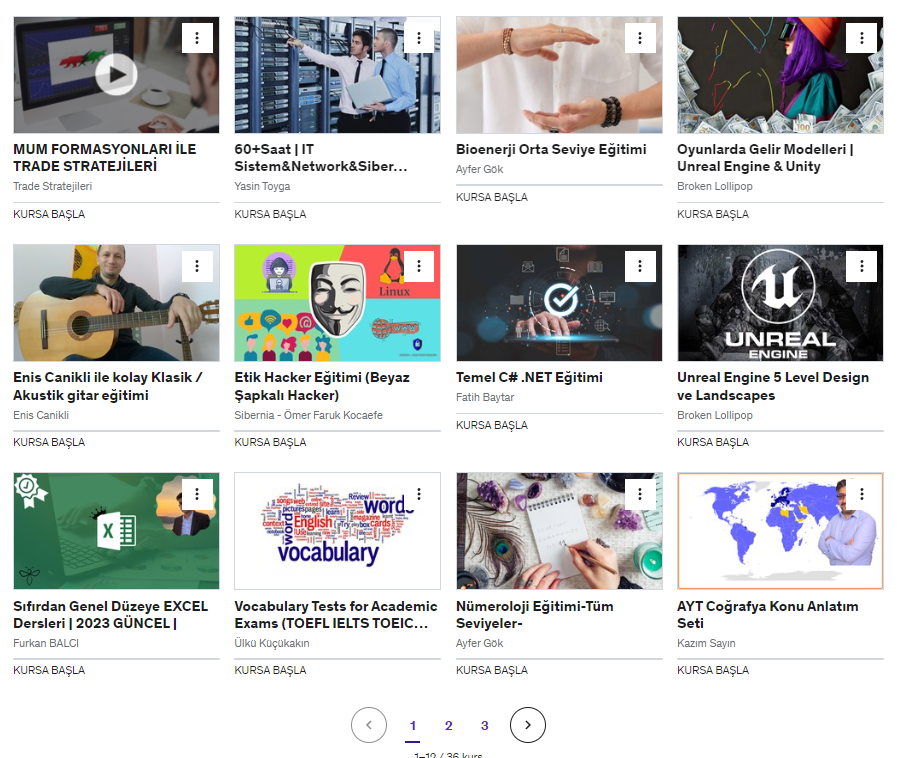Open options menu on Enis Canikli guitar course
The width and height of the screenshot is (899, 758).
click(x=197, y=266)
